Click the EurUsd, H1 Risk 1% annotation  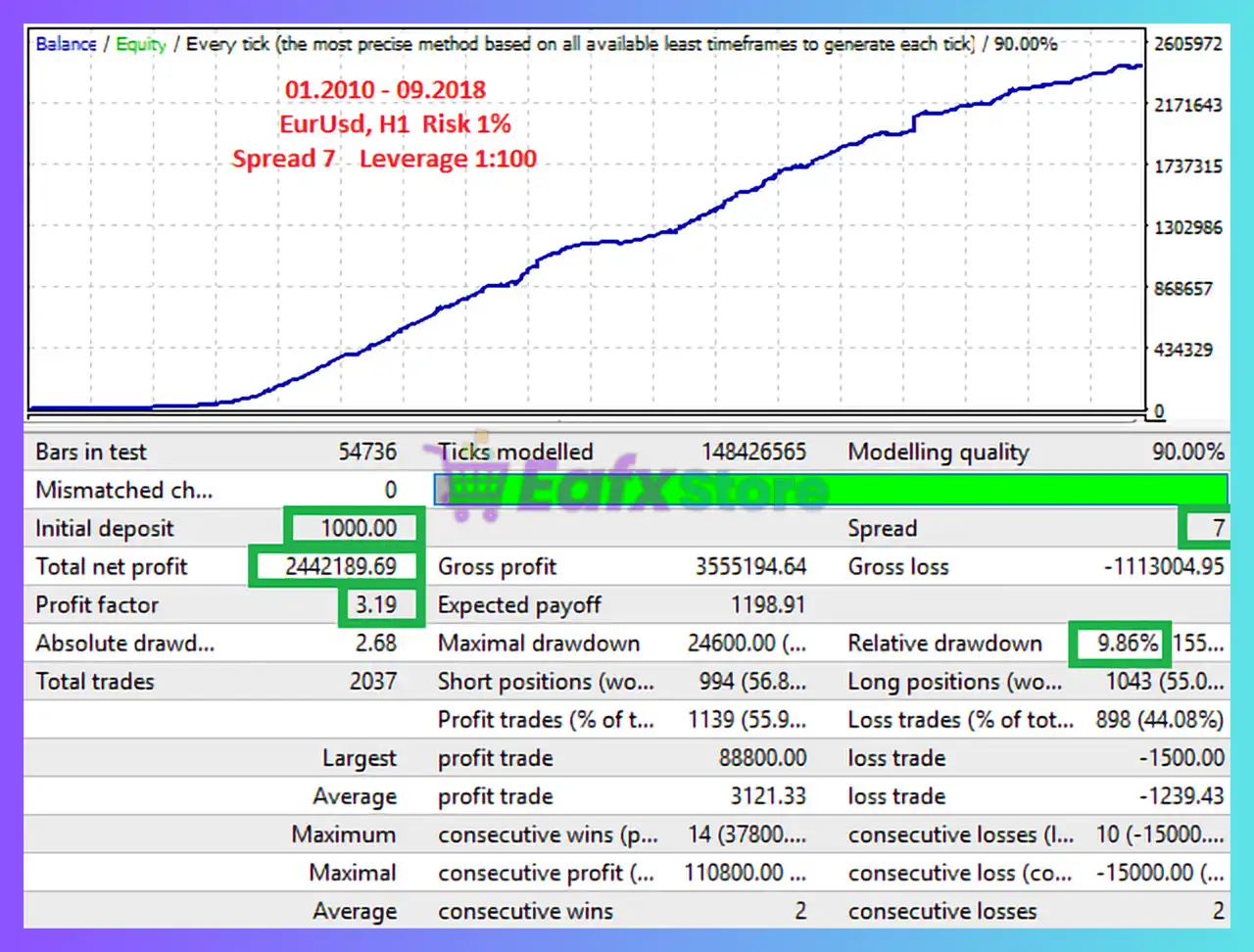(395, 124)
